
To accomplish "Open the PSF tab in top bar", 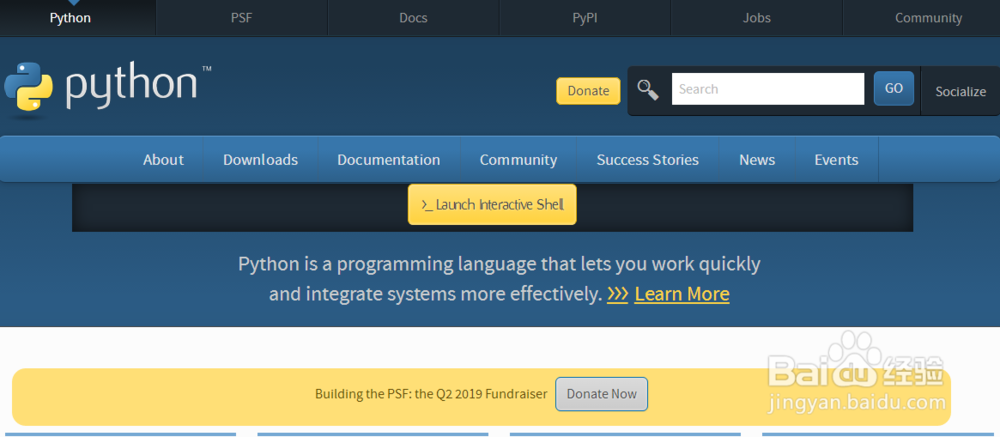I will pyautogui.click(x=242, y=18).
